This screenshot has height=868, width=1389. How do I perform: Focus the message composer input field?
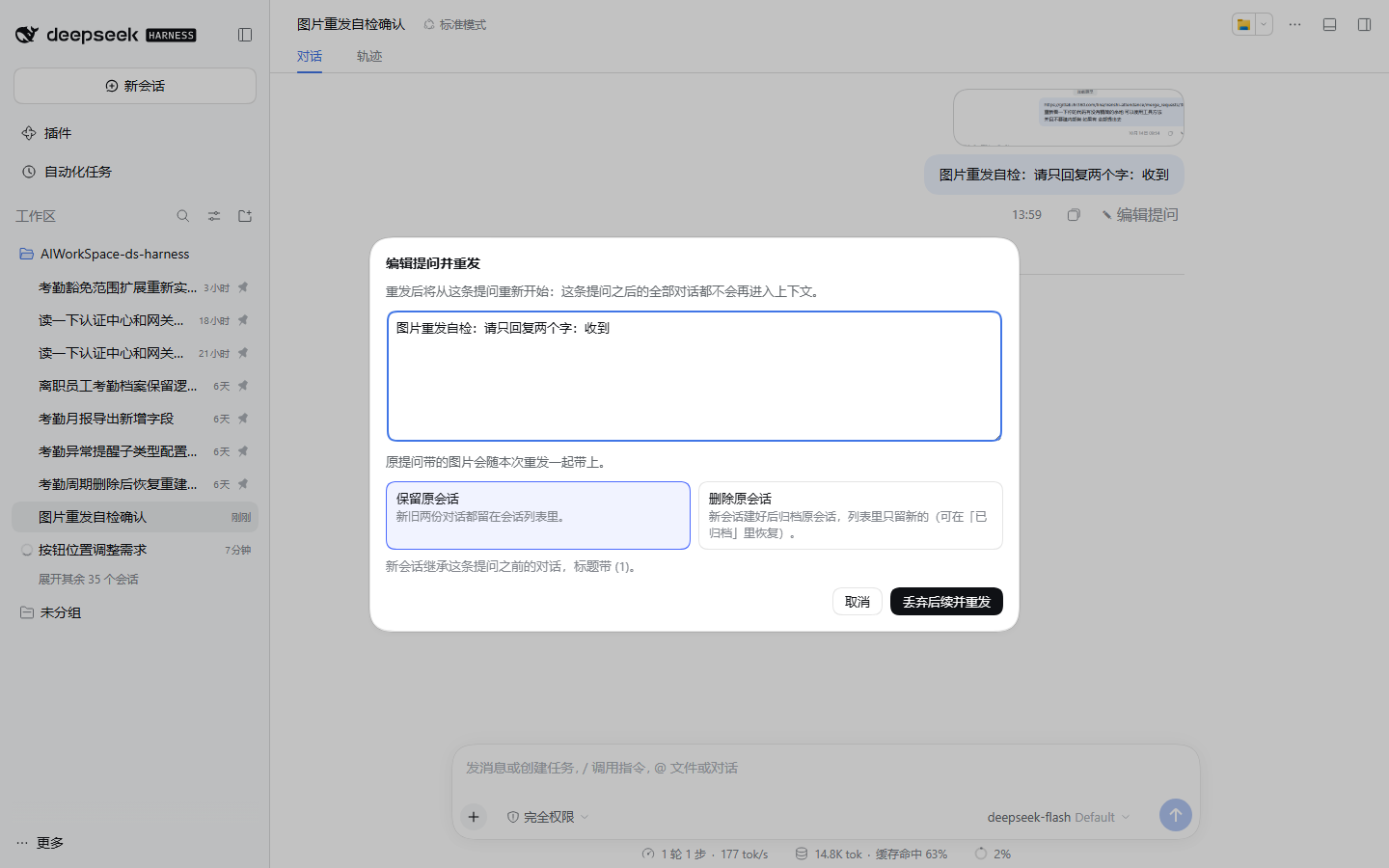[x=826, y=769]
